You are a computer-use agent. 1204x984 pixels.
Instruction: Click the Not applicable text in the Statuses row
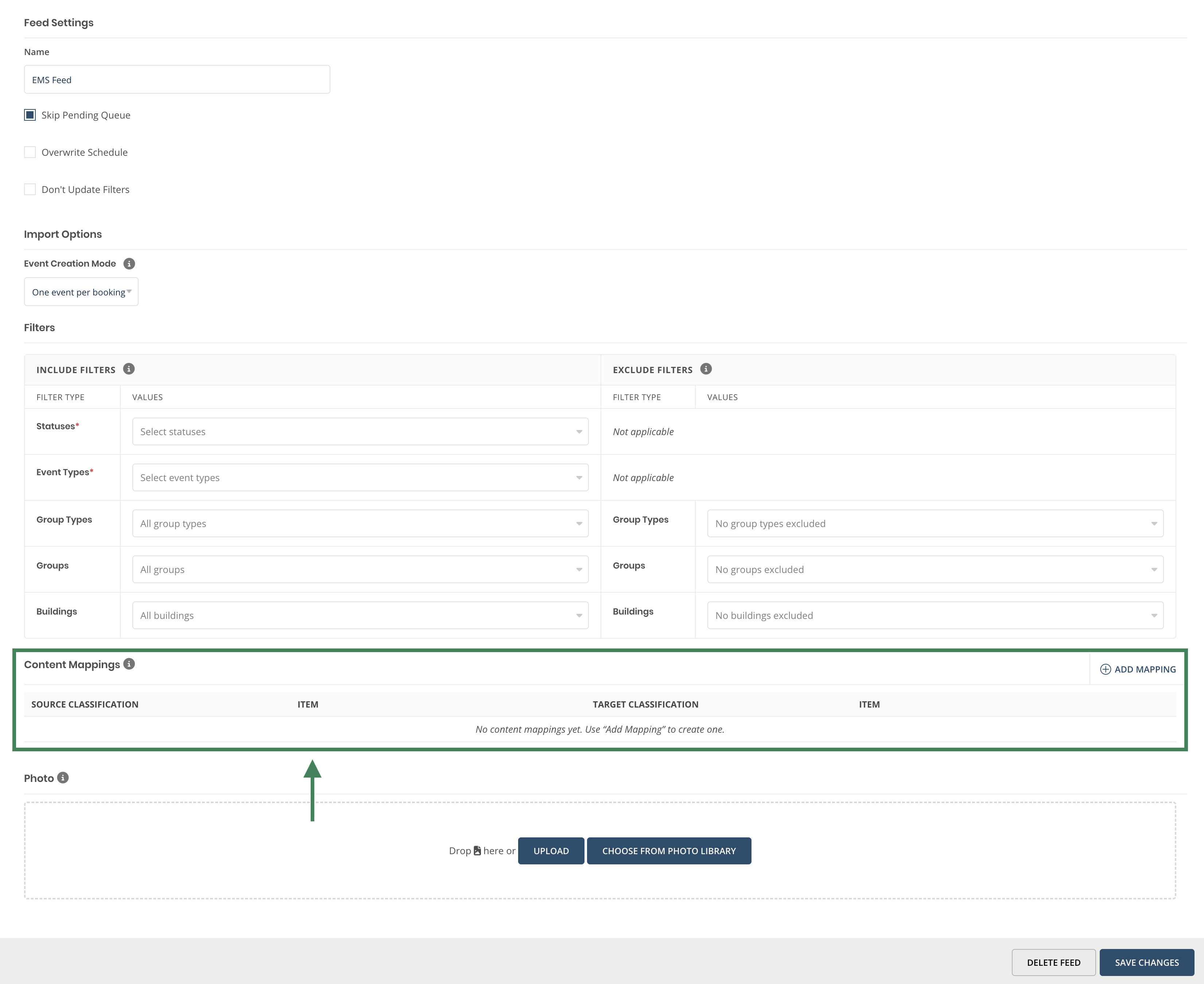[643, 431]
